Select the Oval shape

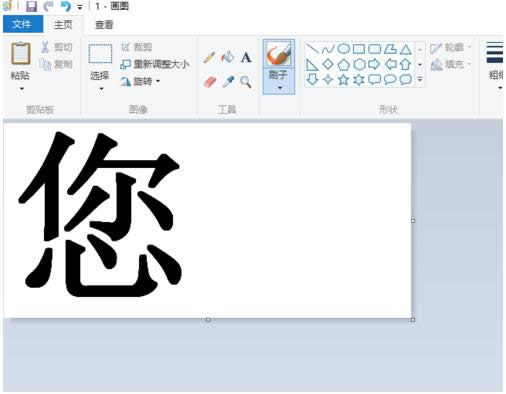[343, 49]
